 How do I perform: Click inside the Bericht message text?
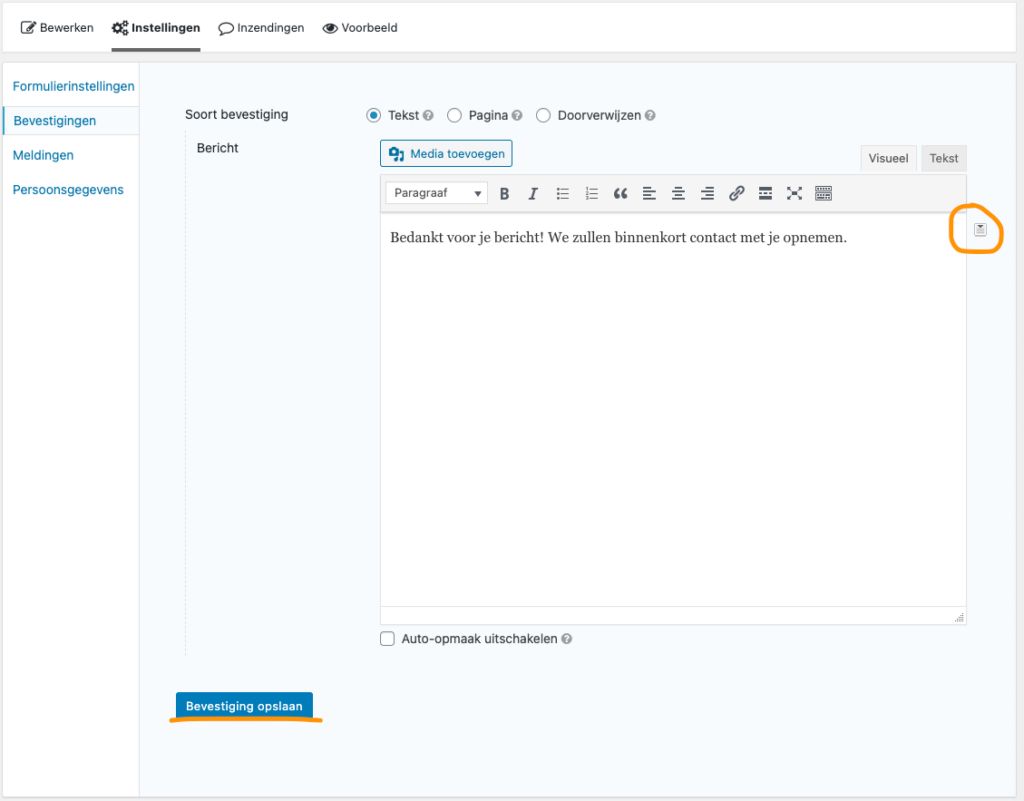[x=618, y=238]
